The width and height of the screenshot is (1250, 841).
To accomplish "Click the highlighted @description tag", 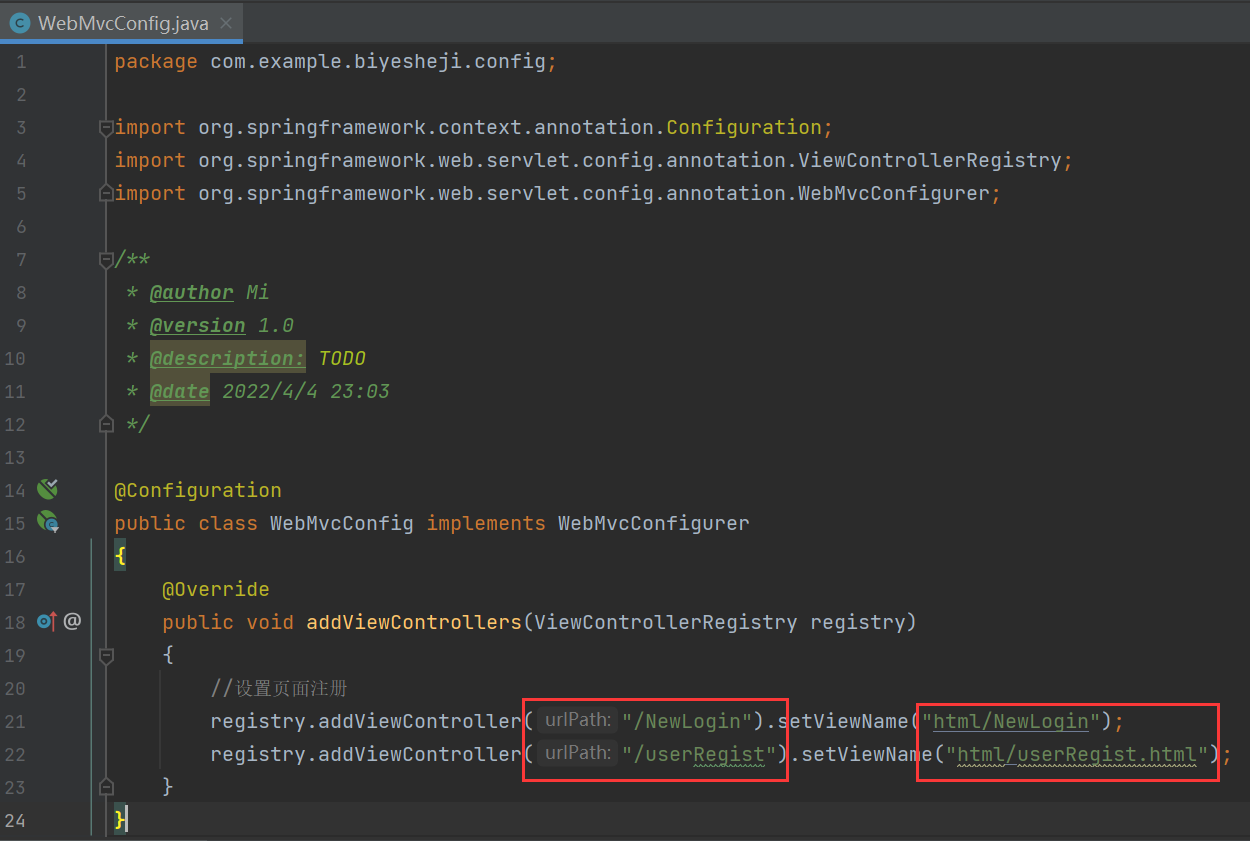I will (x=227, y=358).
